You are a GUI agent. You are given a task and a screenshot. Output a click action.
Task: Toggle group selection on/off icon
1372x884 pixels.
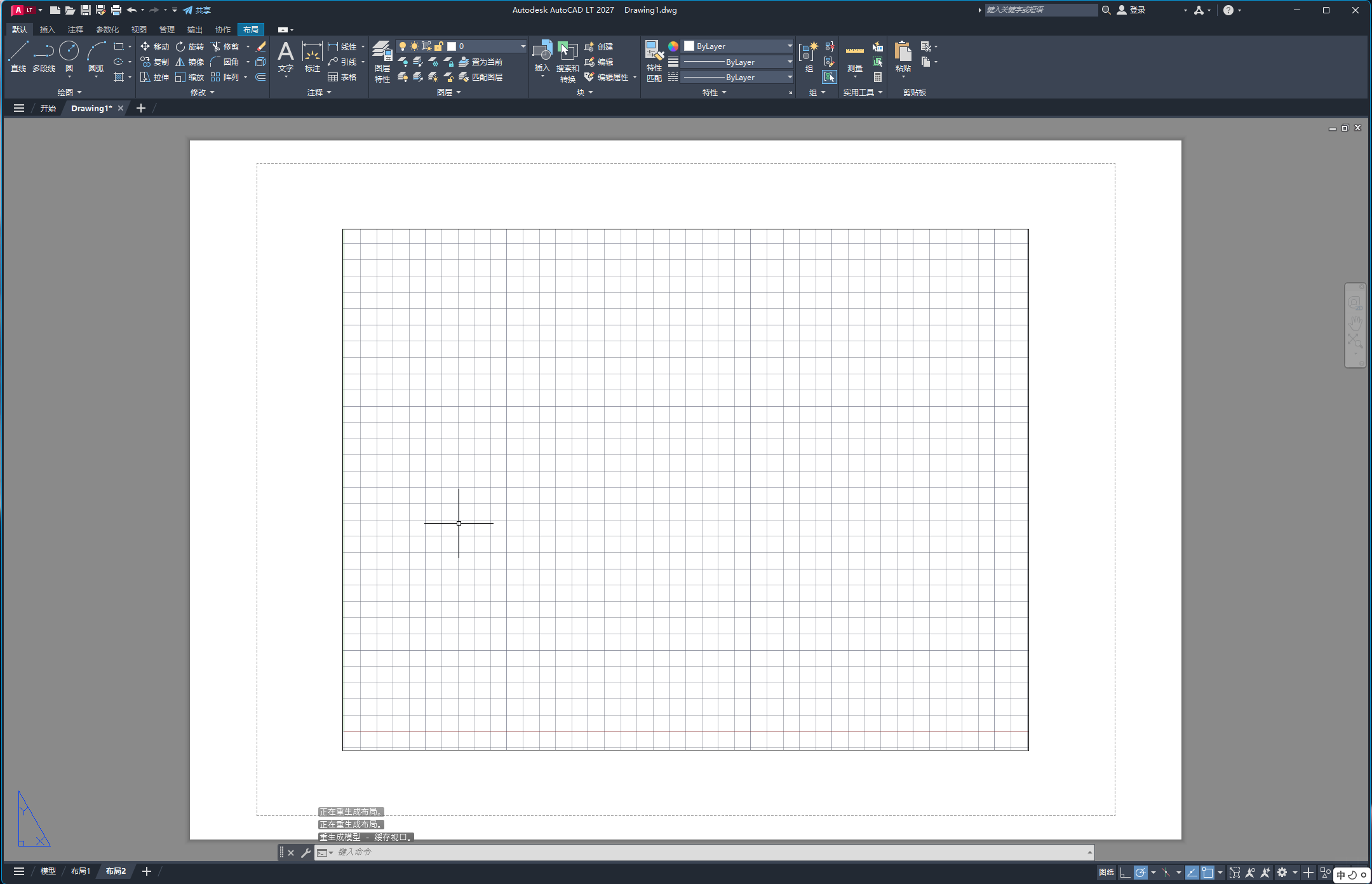(830, 77)
